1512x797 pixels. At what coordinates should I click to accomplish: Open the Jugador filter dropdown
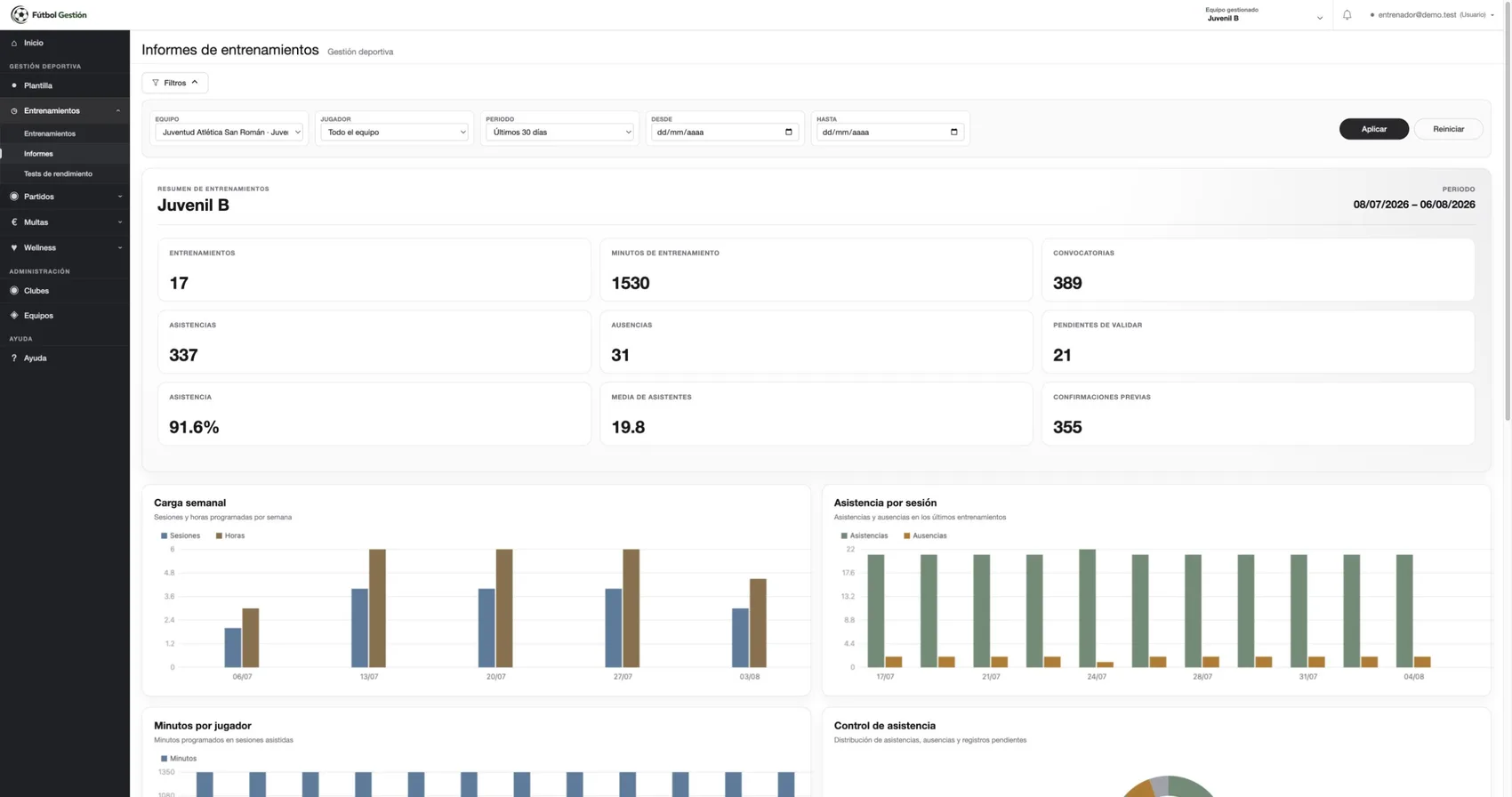pyautogui.click(x=395, y=133)
